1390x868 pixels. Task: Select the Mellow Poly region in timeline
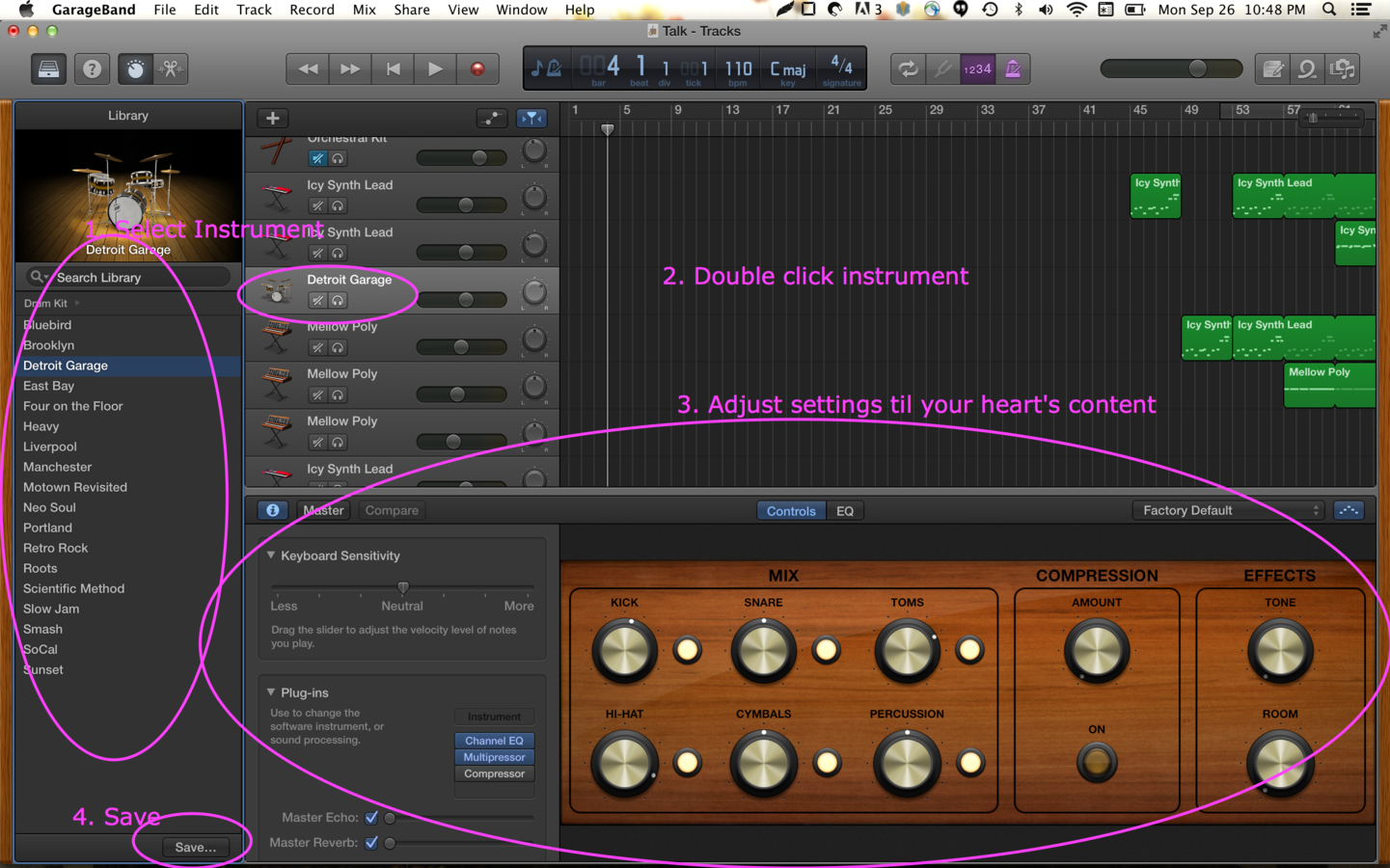1329,384
